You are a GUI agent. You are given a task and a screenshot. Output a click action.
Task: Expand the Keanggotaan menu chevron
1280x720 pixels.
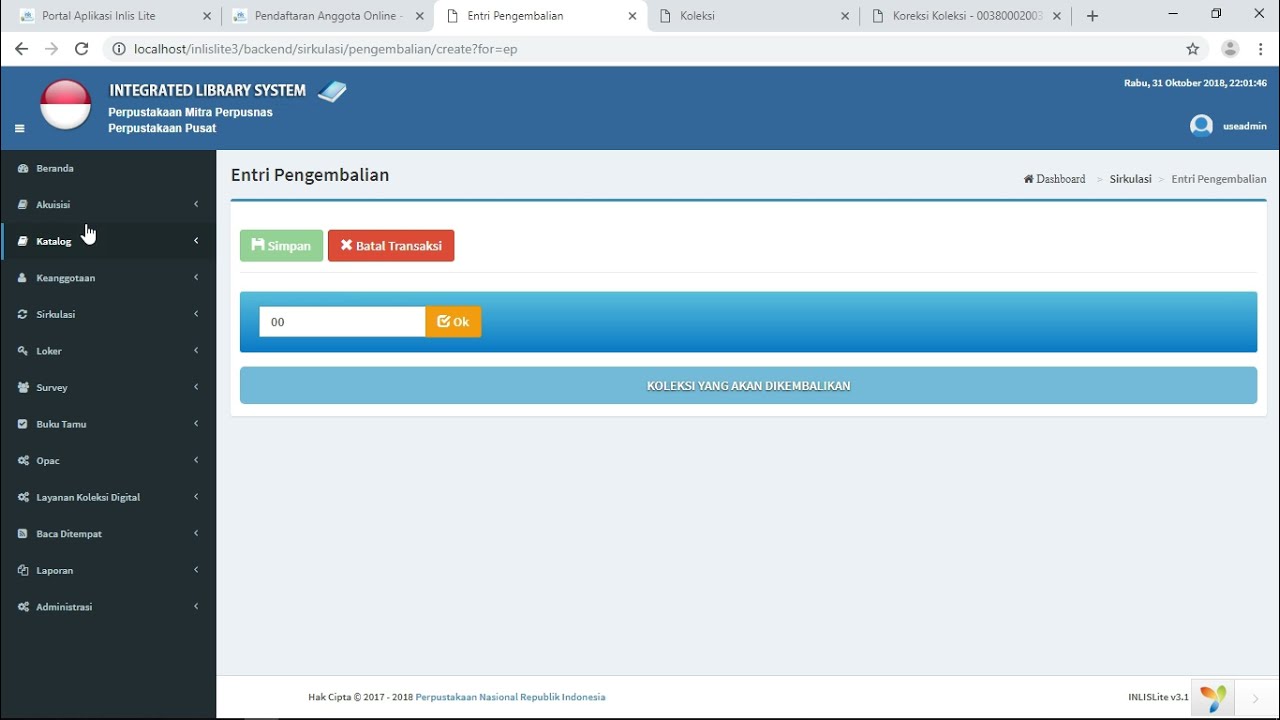(196, 277)
